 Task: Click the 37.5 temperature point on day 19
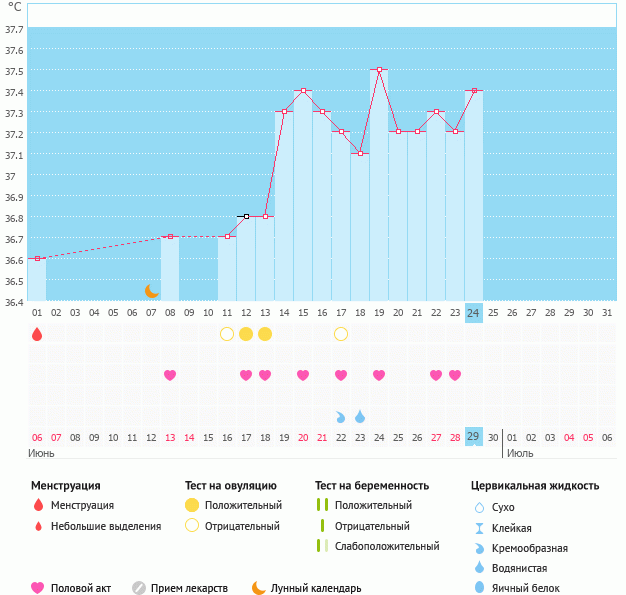[379, 70]
